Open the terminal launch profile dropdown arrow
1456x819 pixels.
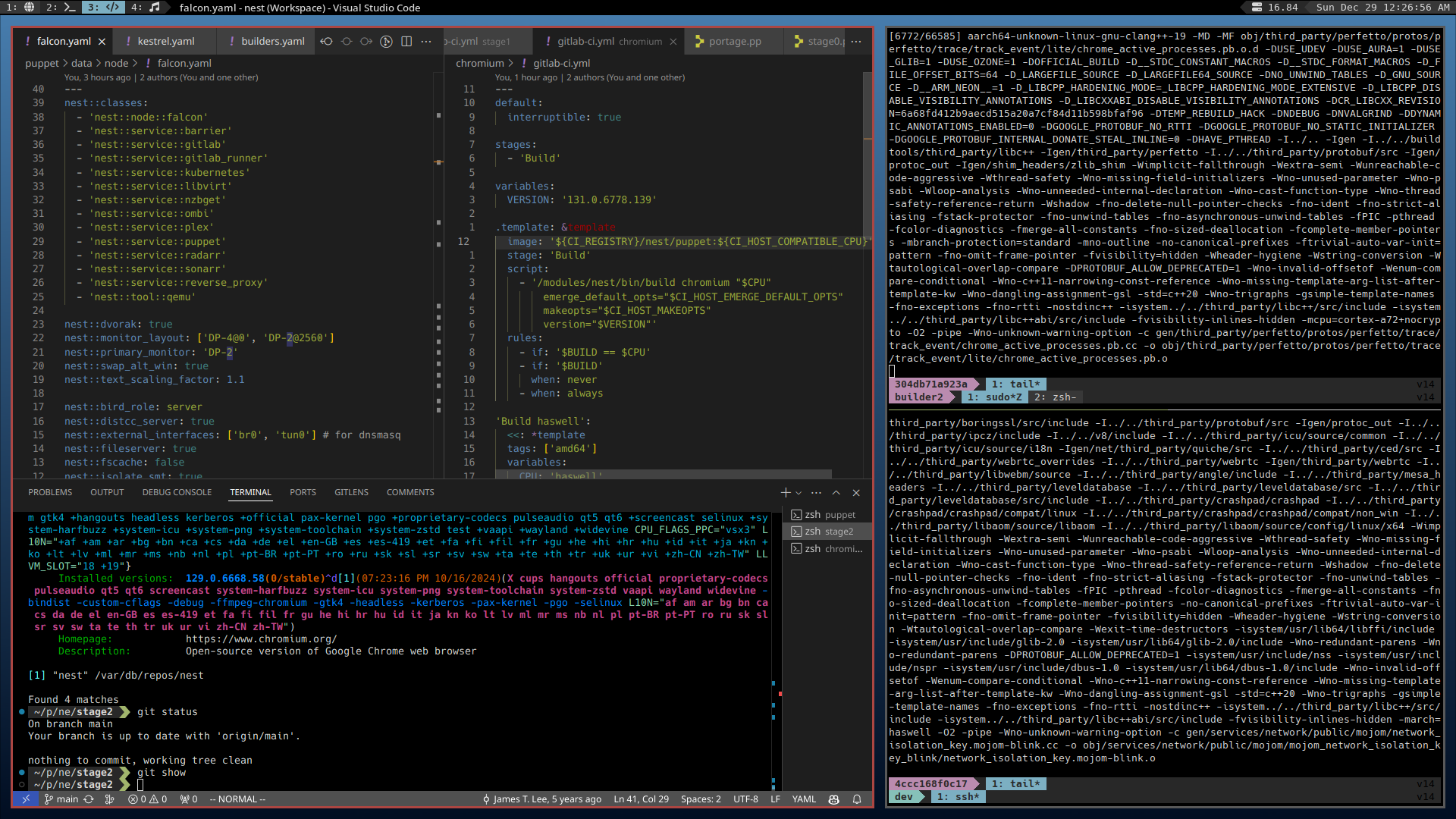coord(799,493)
